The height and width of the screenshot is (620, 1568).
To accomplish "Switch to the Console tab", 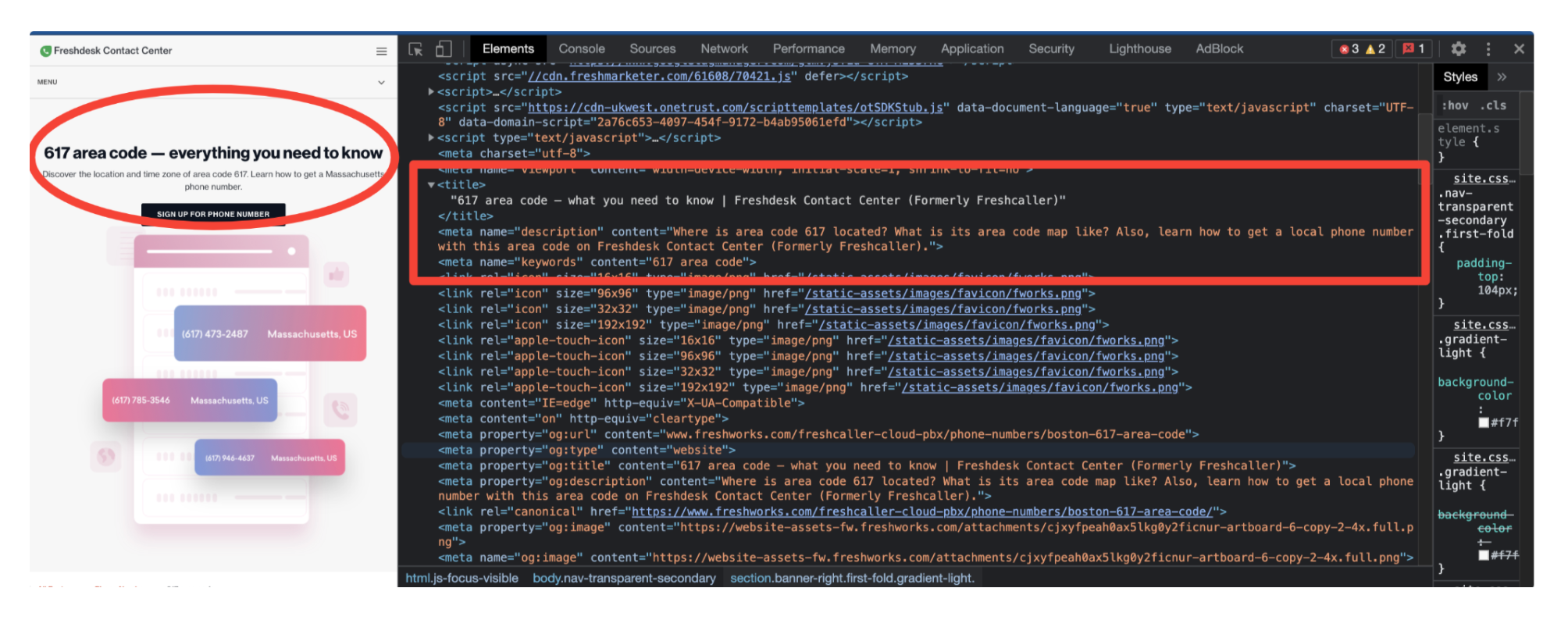I will coord(582,48).
